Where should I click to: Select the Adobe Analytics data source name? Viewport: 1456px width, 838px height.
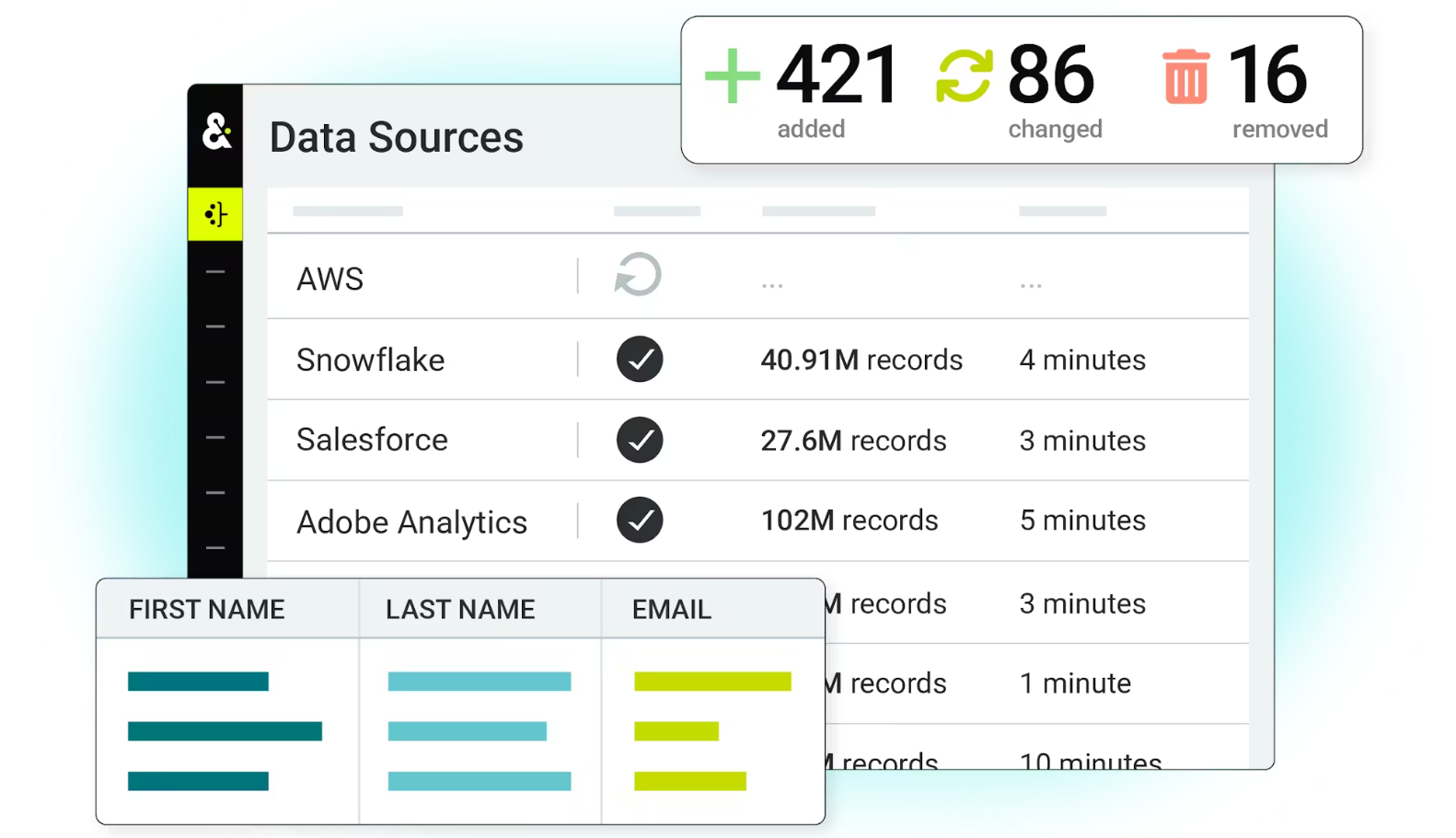[411, 522]
